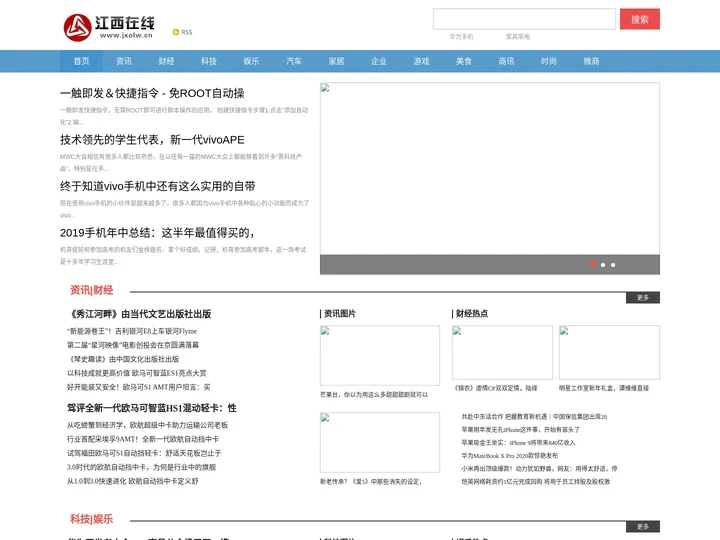Open article 《秀江河畔》由当代文艺出版社出版
The height and width of the screenshot is (540, 720).
click(139, 314)
